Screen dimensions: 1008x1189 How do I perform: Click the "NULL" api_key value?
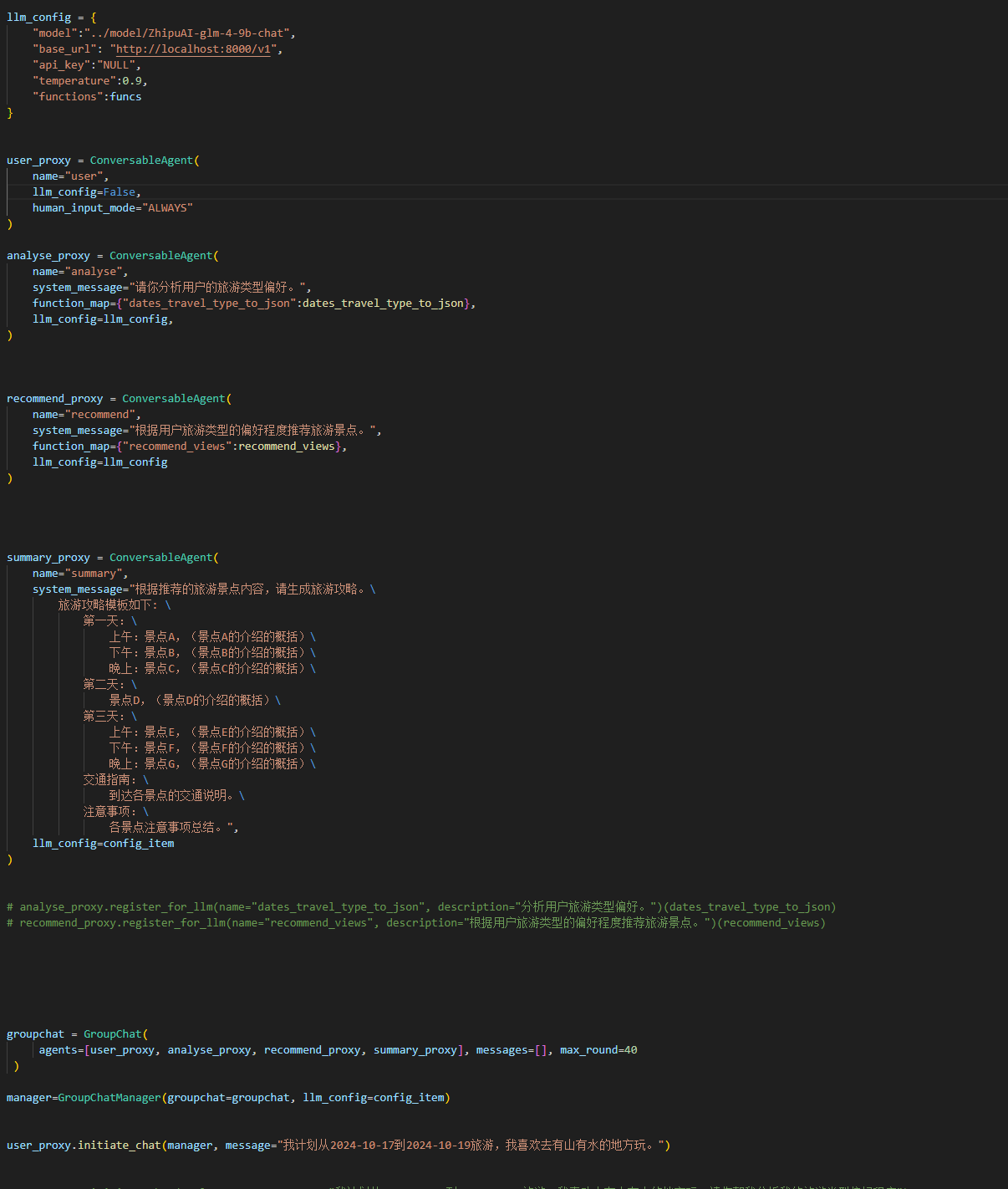click(116, 65)
